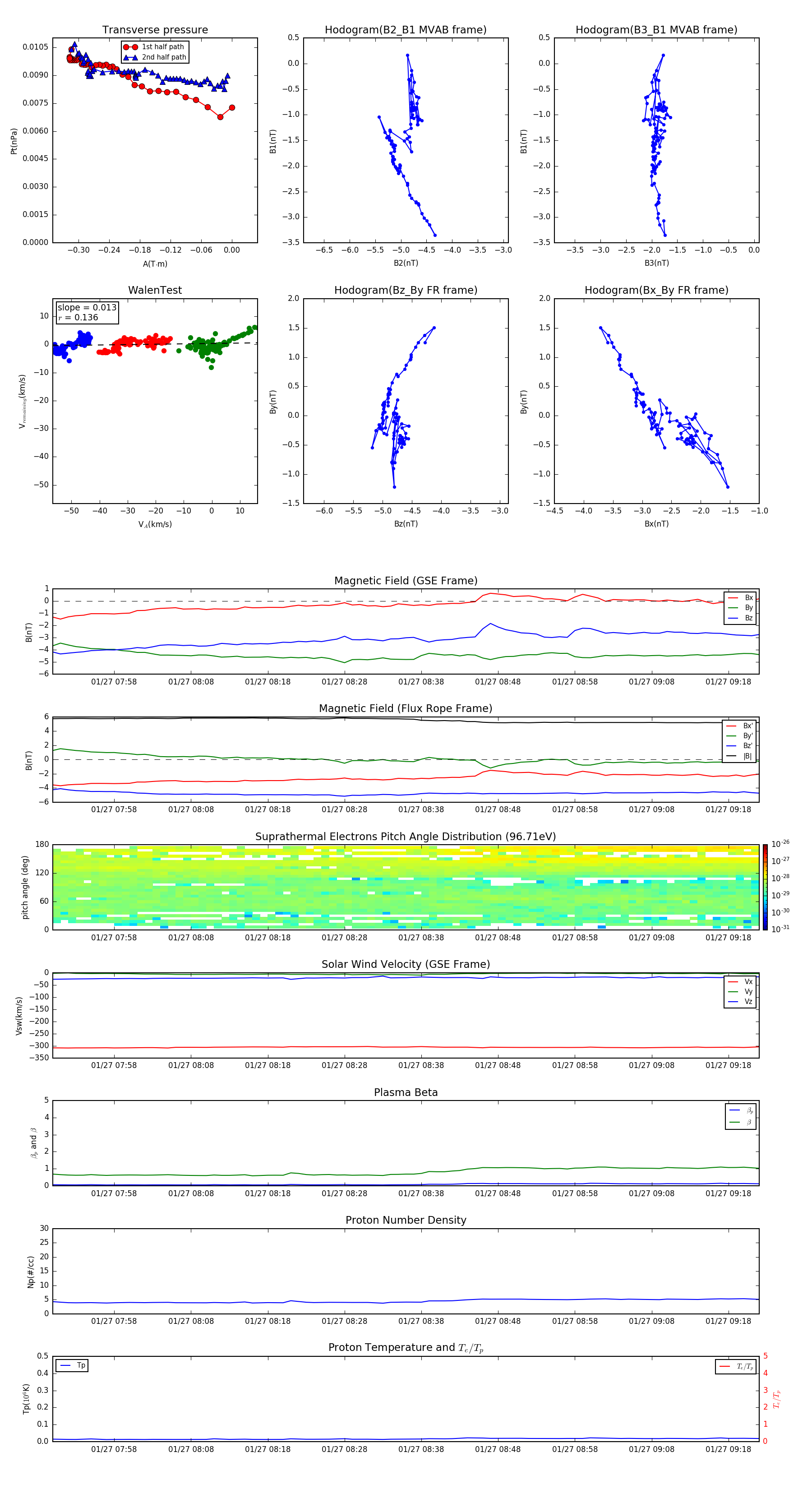
Task: Click '01/27 08:28' tick under GSE magnetic field
Action: [345, 681]
